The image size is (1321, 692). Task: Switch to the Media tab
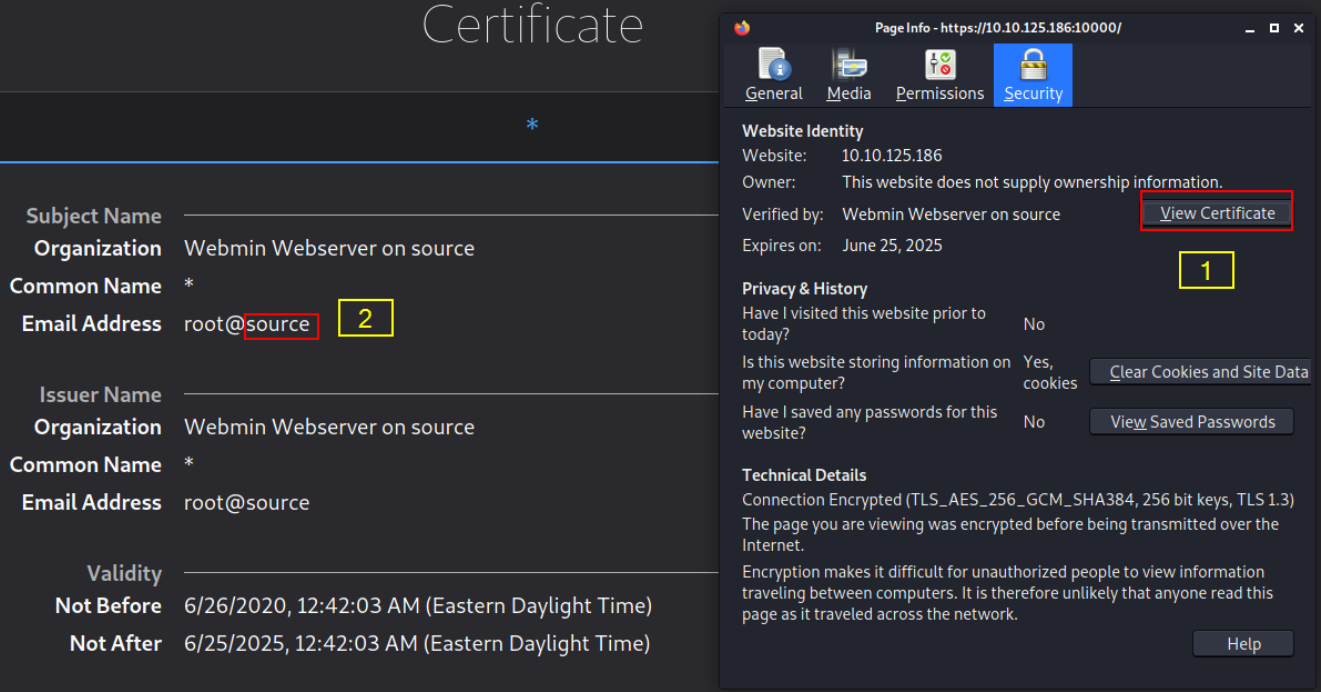849,75
